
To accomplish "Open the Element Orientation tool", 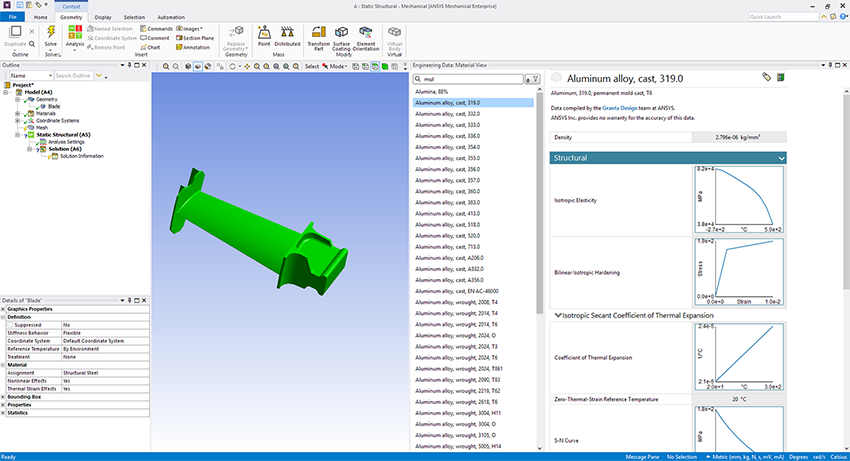I will [x=365, y=38].
